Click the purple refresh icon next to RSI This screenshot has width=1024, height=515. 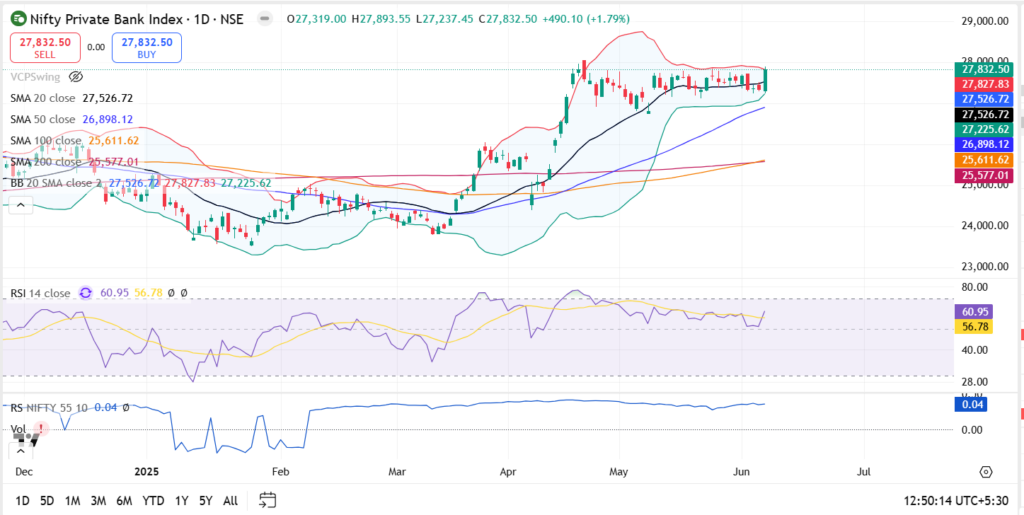click(x=86, y=293)
